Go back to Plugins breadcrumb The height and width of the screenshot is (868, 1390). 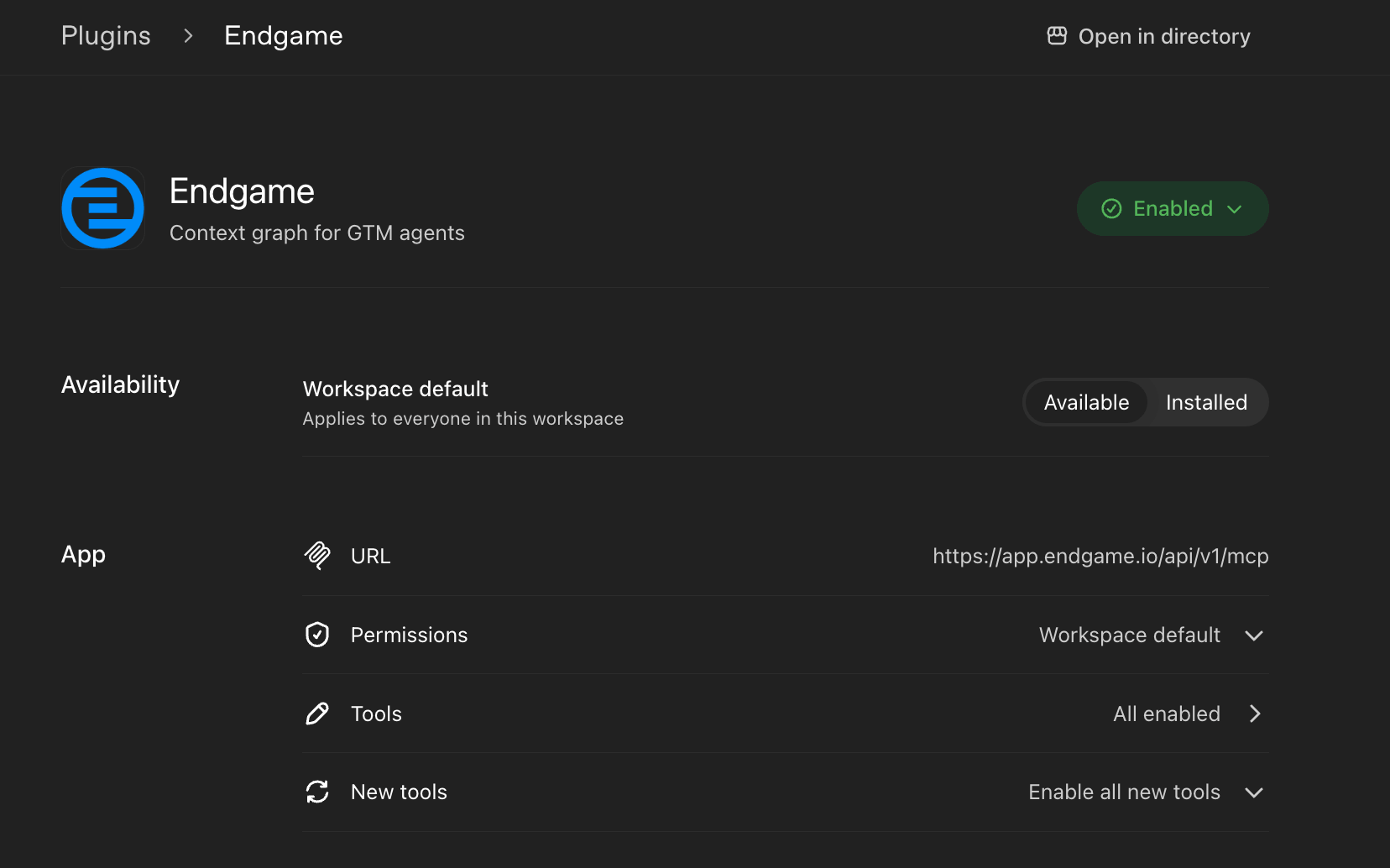coord(106,35)
